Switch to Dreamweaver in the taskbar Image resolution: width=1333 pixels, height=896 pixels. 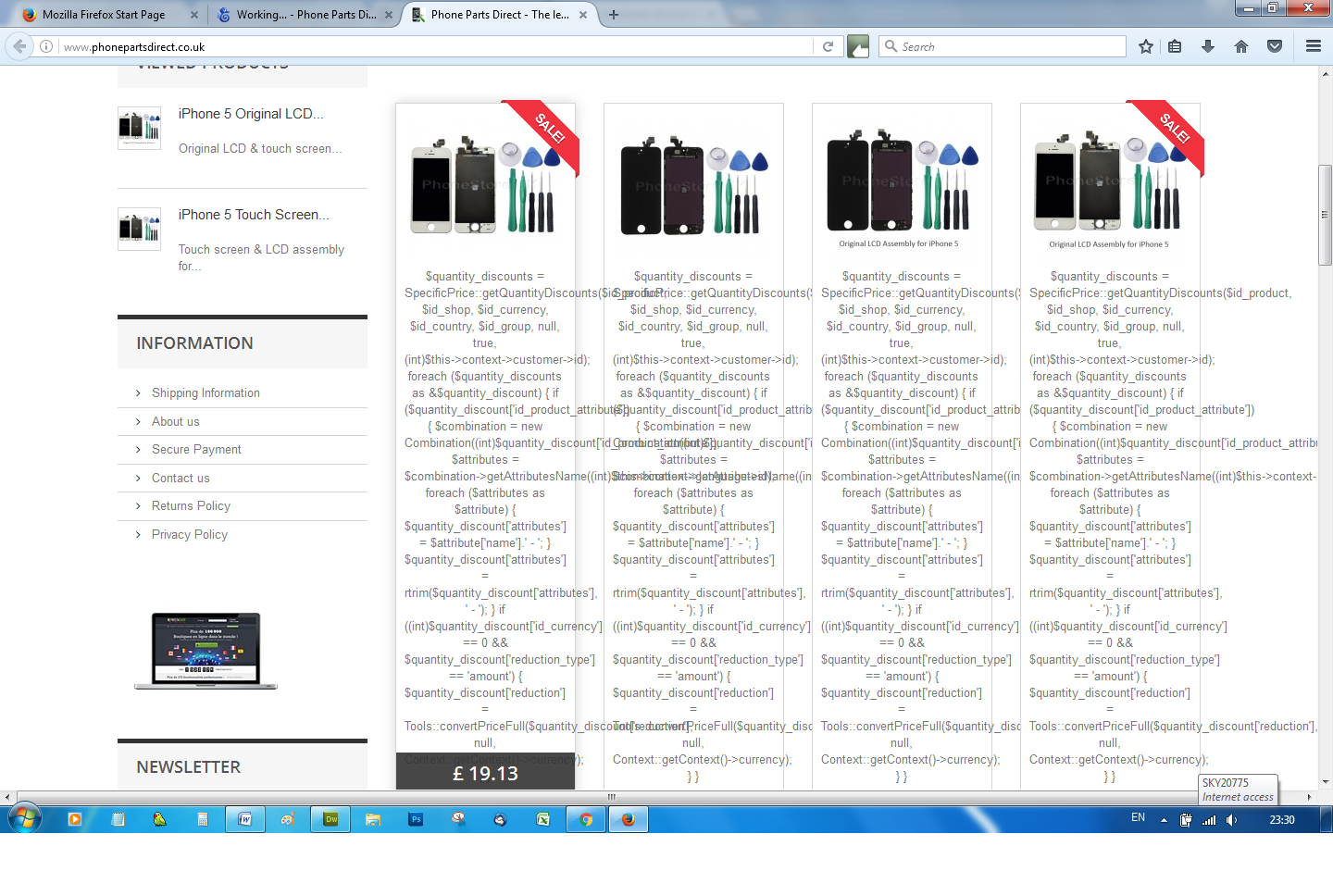coord(330,819)
